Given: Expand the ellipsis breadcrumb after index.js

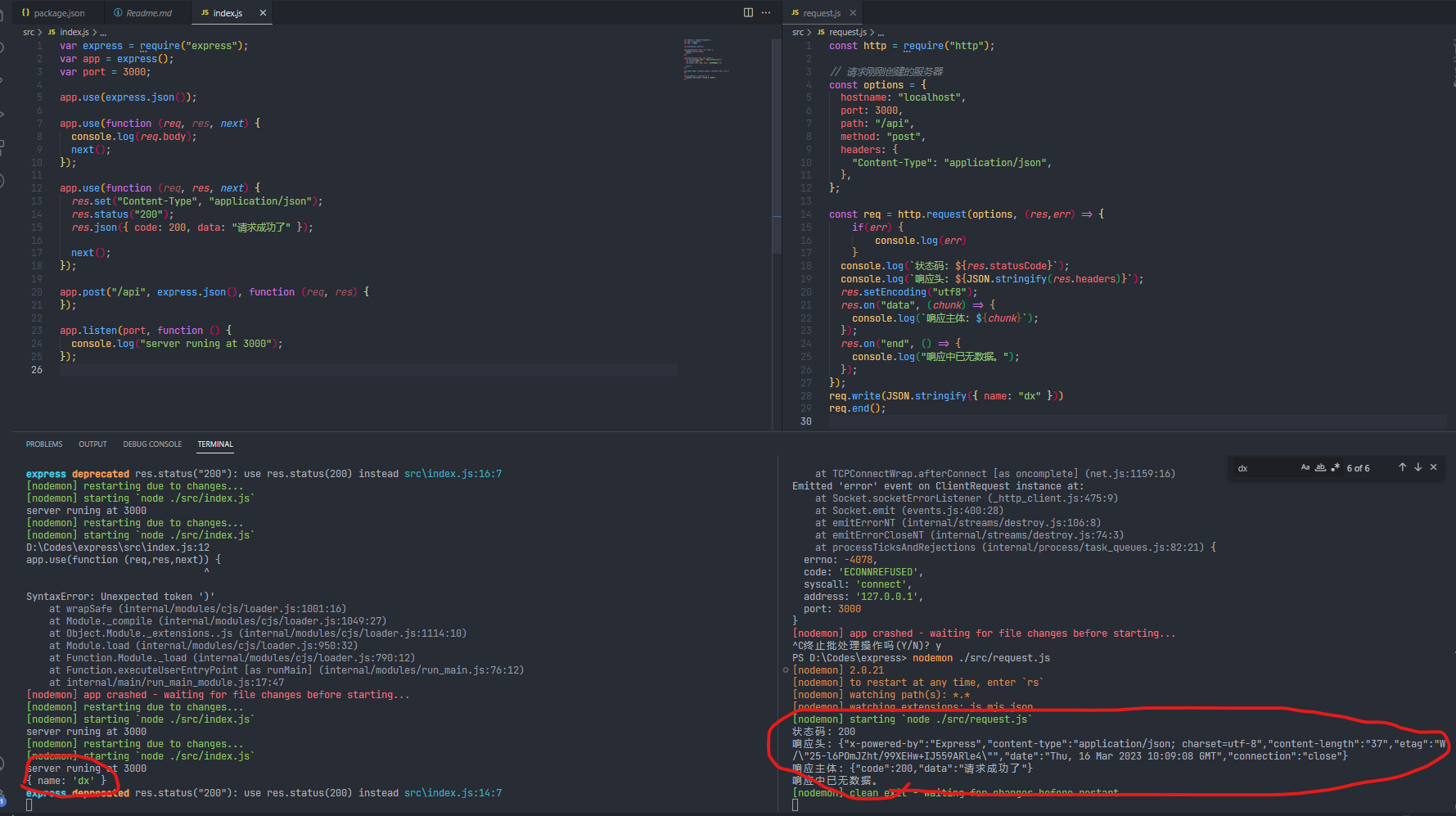Looking at the screenshot, I should pos(103,33).
